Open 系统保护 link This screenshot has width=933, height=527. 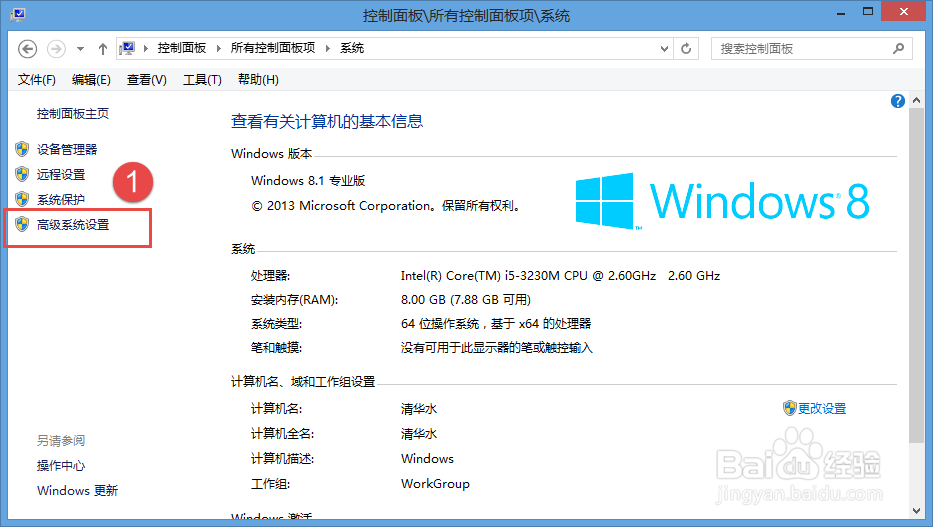click(x=61, y=199)
